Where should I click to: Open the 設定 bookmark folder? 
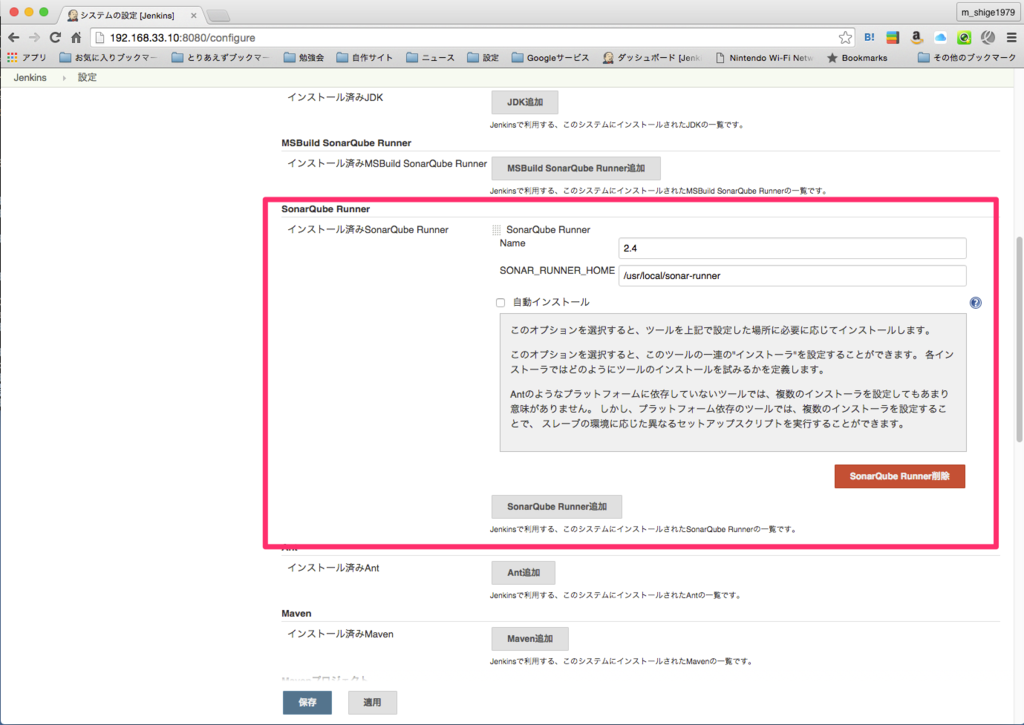[483, 57]
